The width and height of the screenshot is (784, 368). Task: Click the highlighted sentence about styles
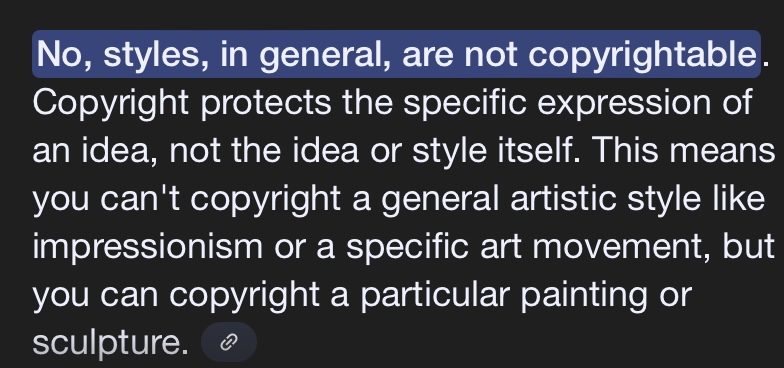click(396, 54)
